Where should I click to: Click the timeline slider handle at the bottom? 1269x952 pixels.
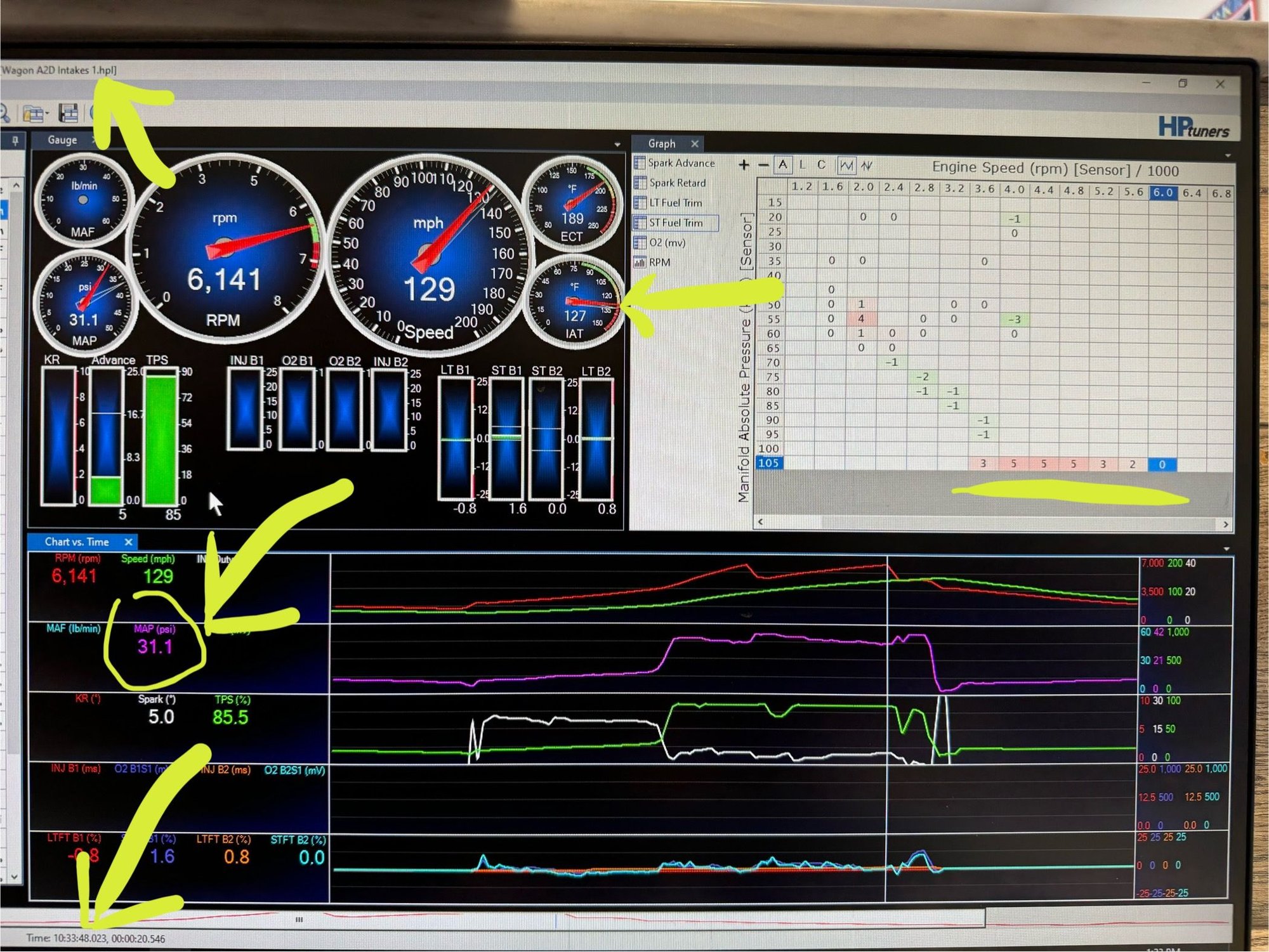click(299, 919)
